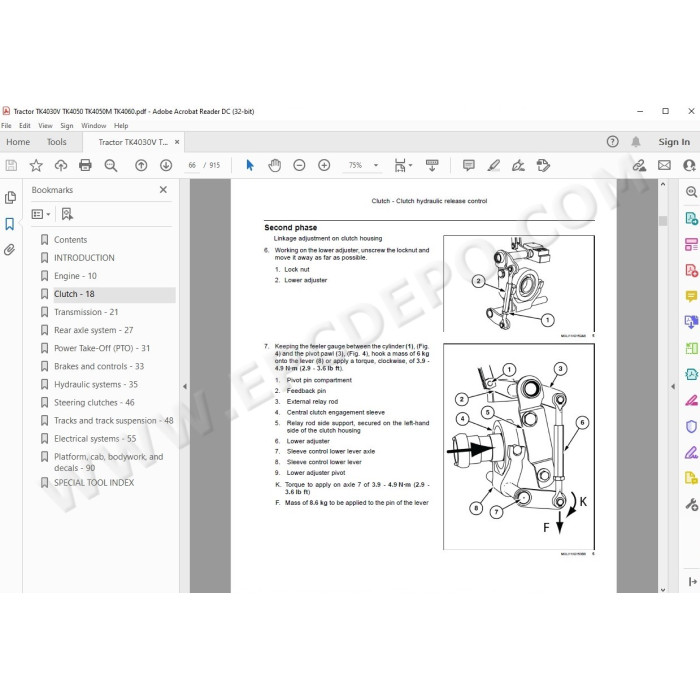The width and height of the screenshot is (700, 700).
Task: Send file by email envelope icon
Action: tap(664, 166)
